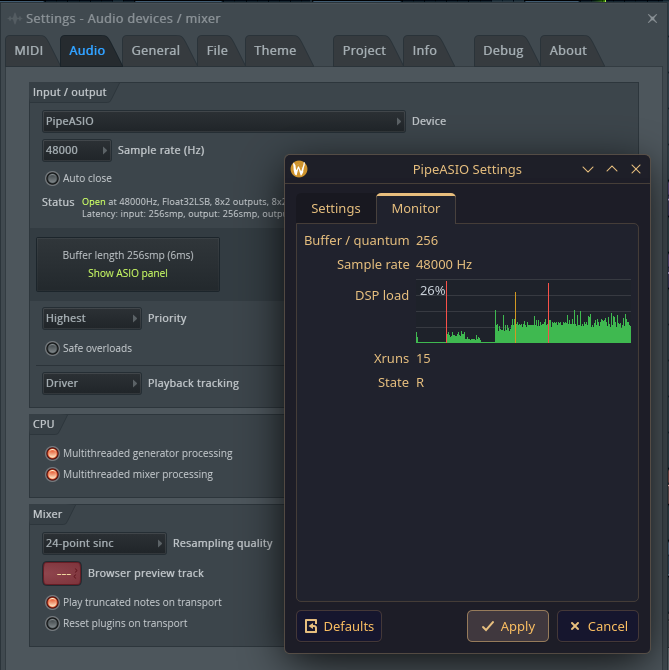
Task: Click the Apply checkmark icon
Action: pos(488,626)
